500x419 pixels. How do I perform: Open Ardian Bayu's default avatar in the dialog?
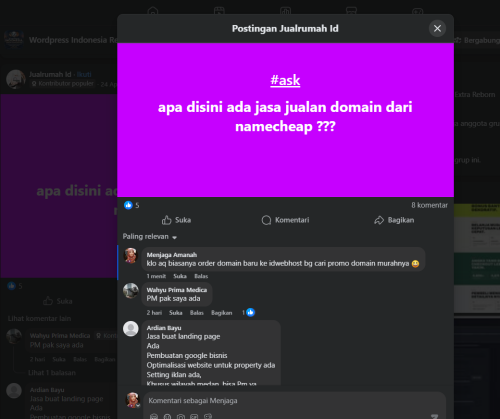pos(131,329)
